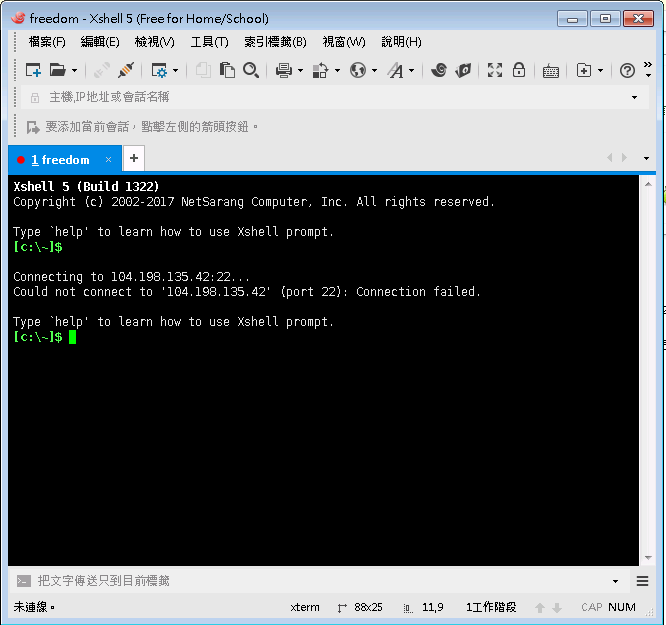Click the grayed-out Copy icon
Screen dimensions: 666x625
pyautogui.click(x=203, y=70)
